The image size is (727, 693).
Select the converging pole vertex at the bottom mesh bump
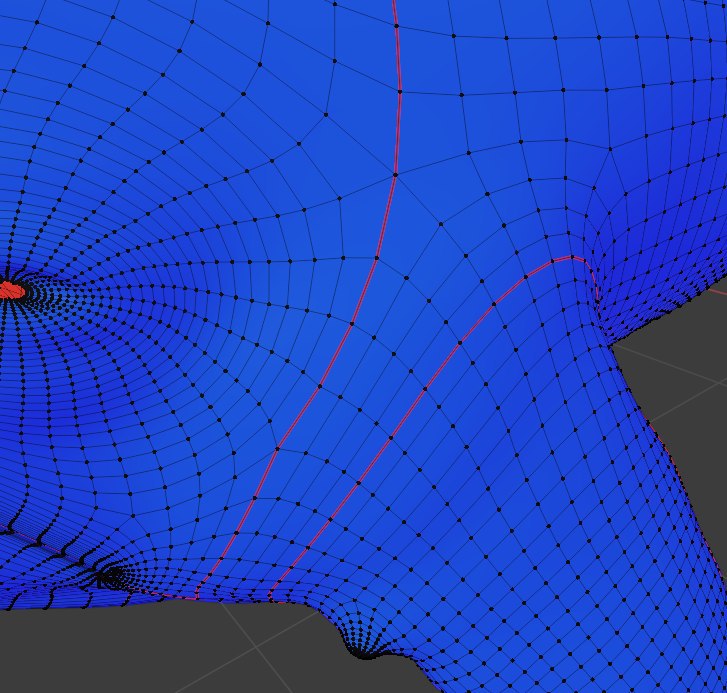(x=365, y=655)
